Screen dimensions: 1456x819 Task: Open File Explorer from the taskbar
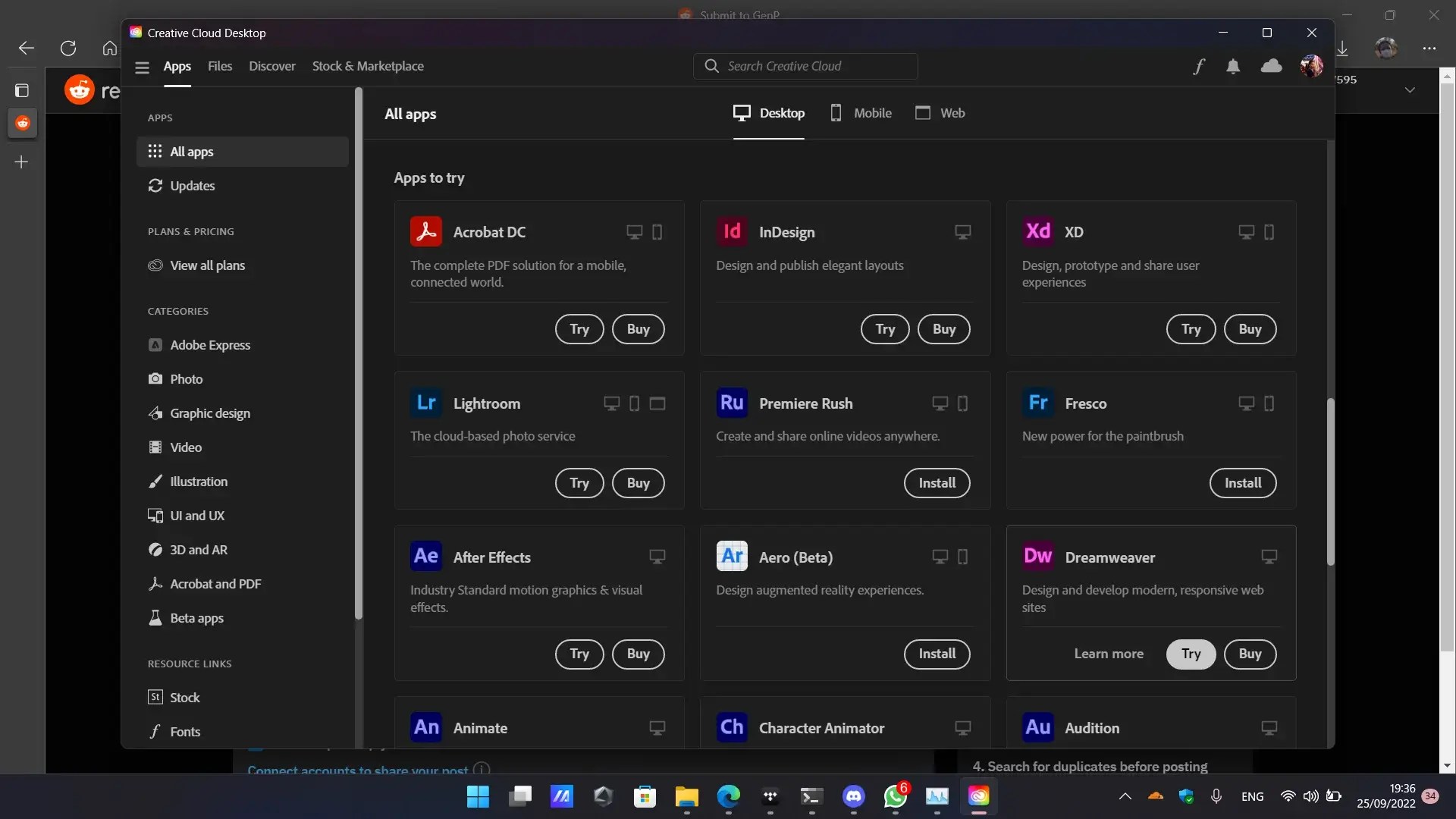click(x=687, y=796)
